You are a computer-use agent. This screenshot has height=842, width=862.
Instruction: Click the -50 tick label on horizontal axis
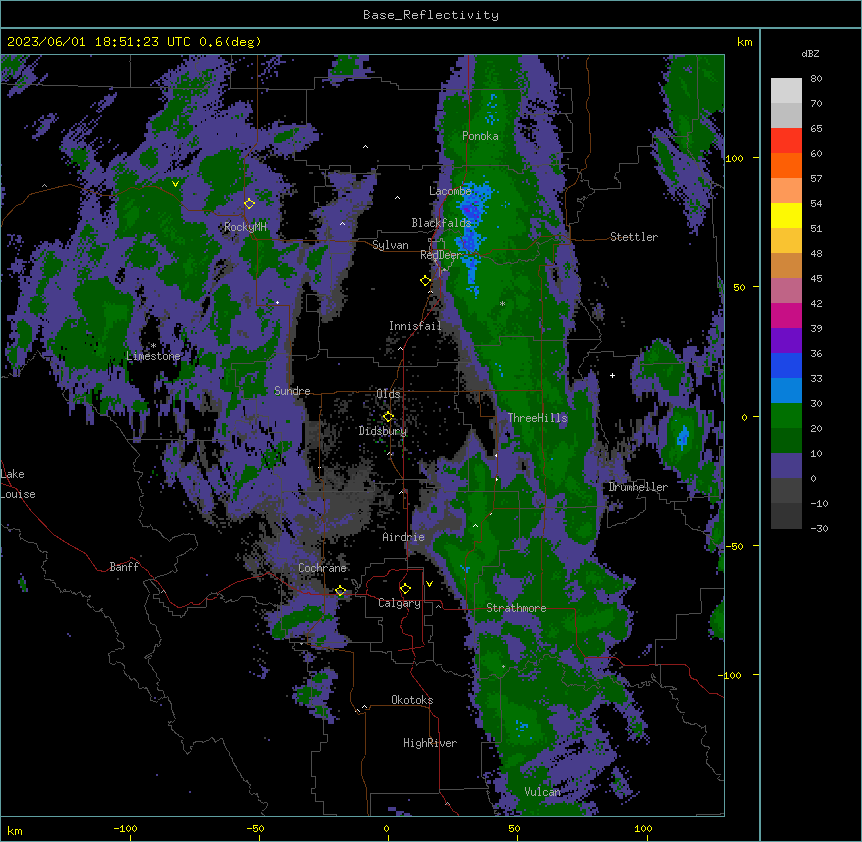[255, 829]
